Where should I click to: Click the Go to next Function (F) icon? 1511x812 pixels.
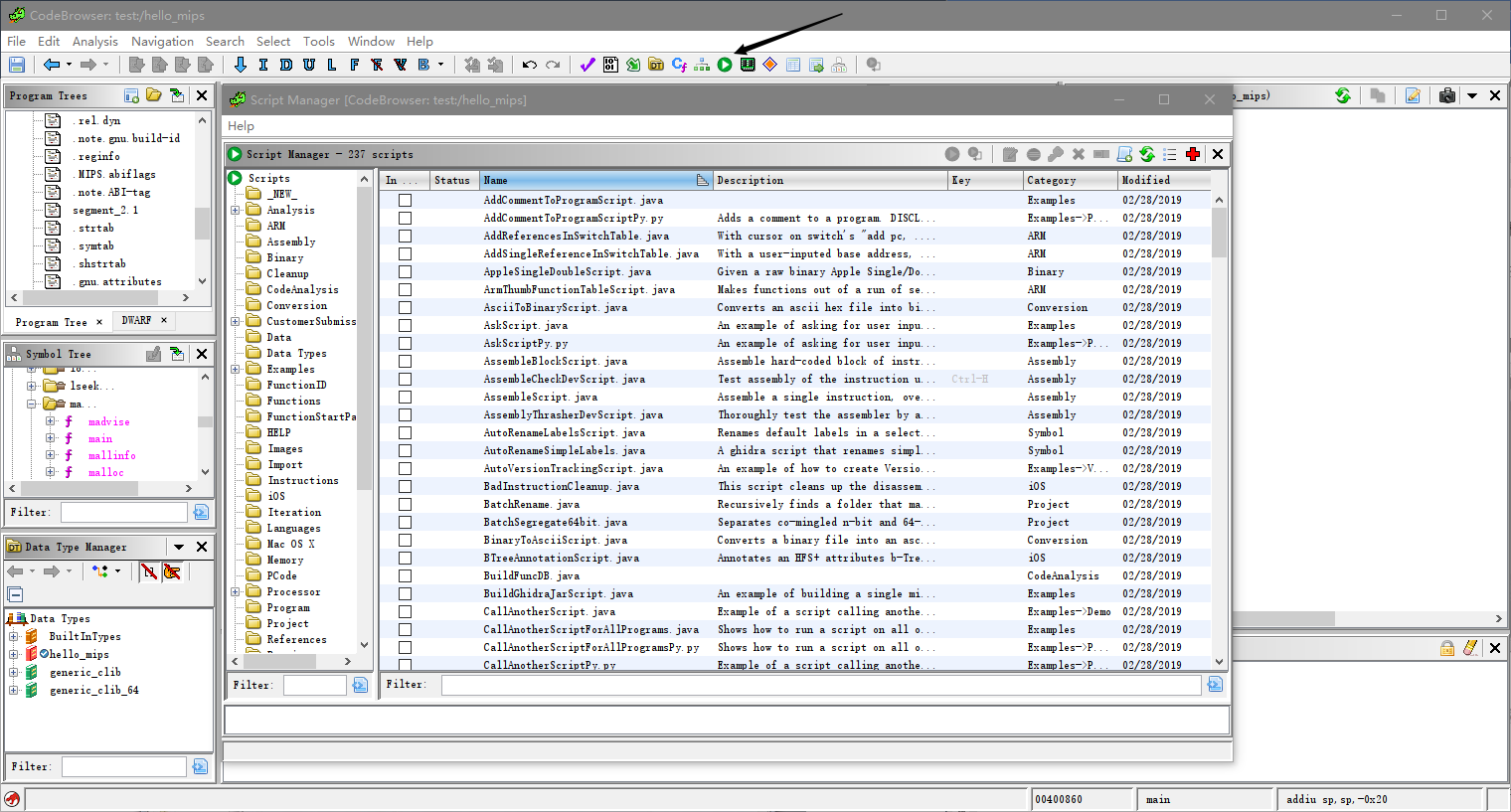click(x=354, y=65)
